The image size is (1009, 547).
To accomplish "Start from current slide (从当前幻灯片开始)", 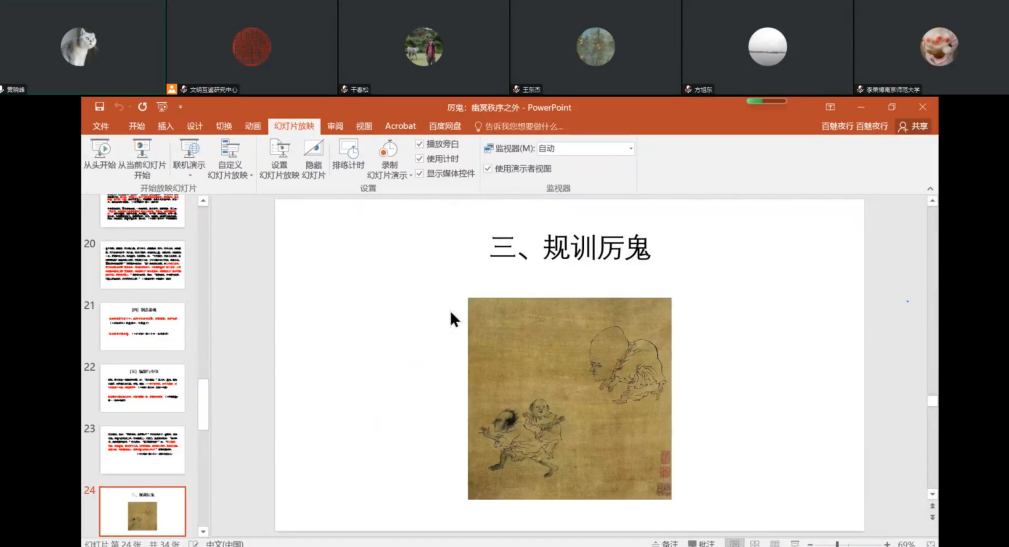I will click(x=142, y=159).
